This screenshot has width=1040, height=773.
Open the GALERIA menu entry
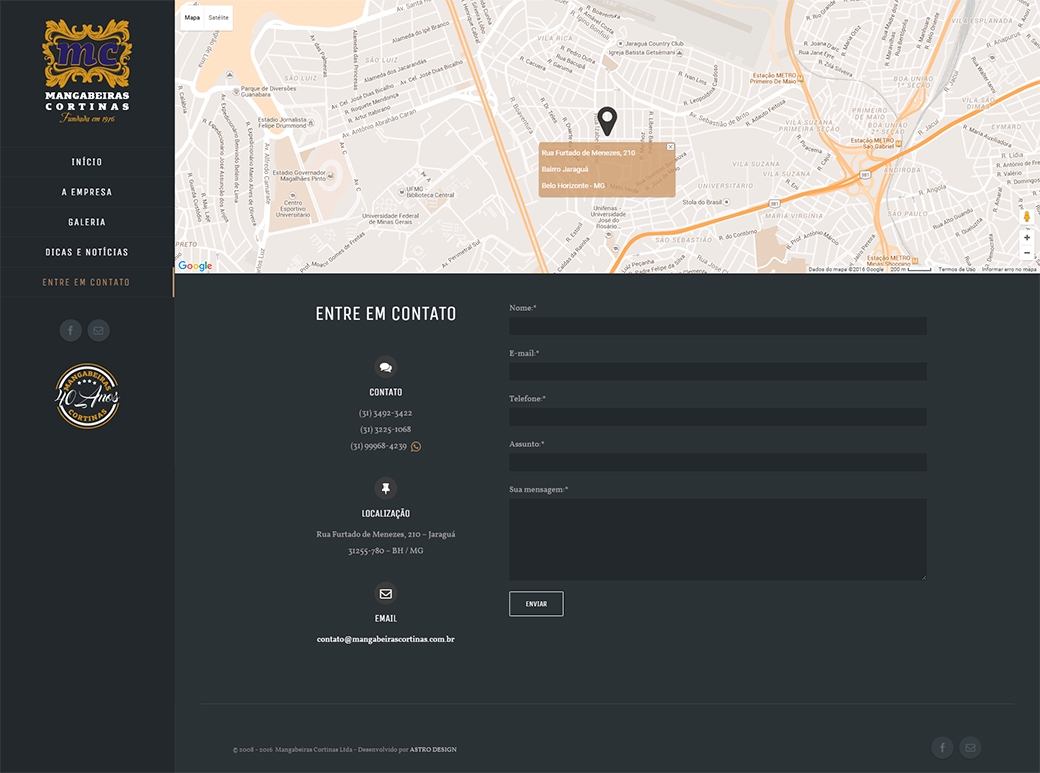click(x=87, y=222)
